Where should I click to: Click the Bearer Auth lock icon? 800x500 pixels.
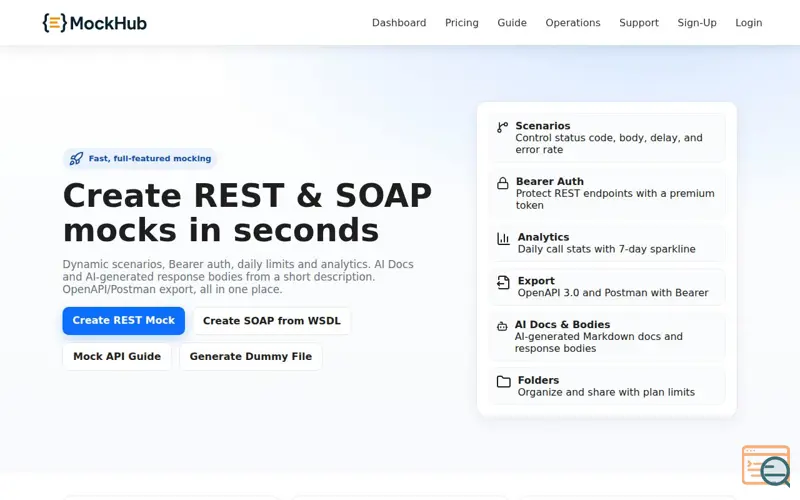[x=503, y=183]
